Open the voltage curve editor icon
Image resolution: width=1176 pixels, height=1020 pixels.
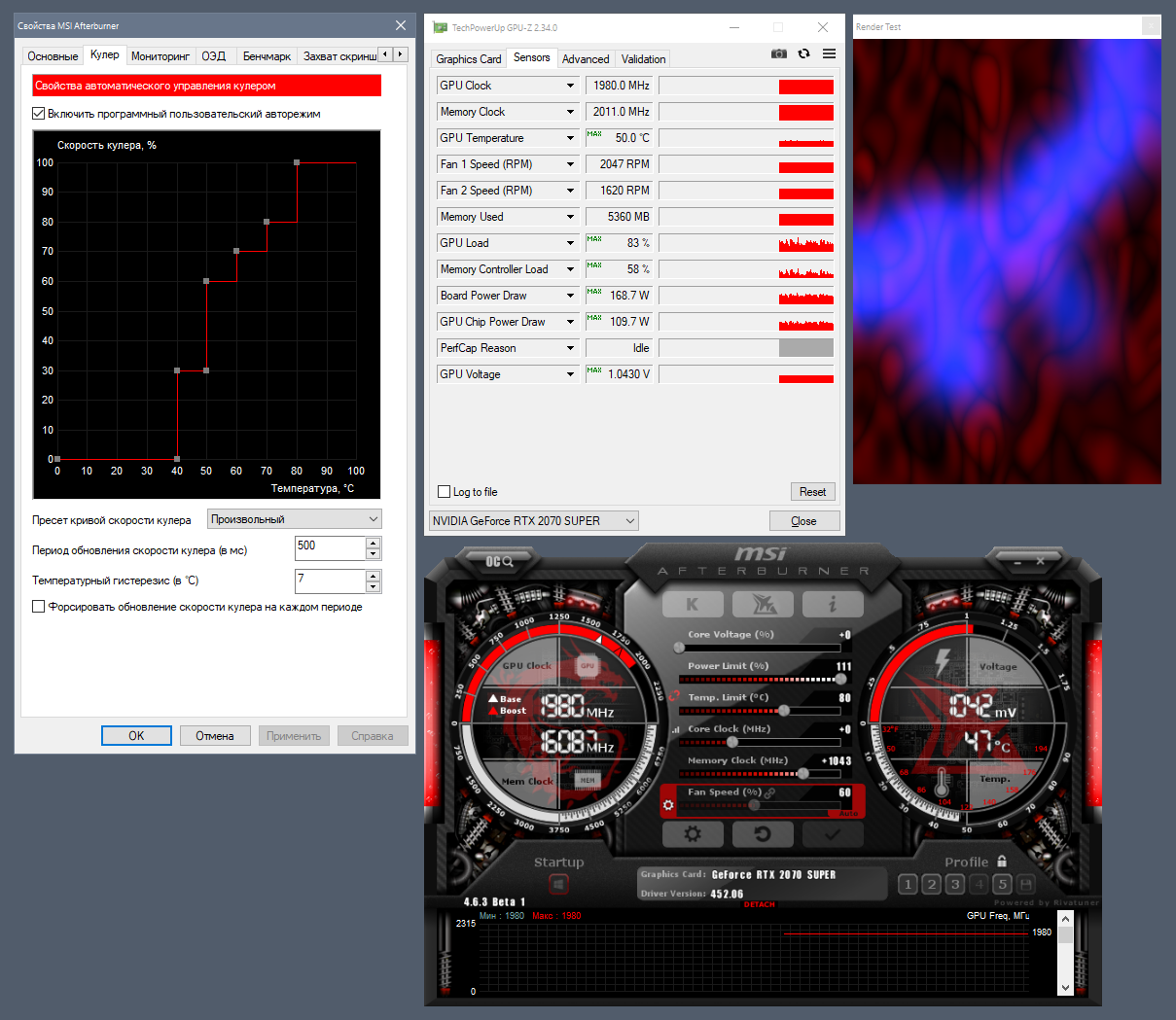[675, 729]
